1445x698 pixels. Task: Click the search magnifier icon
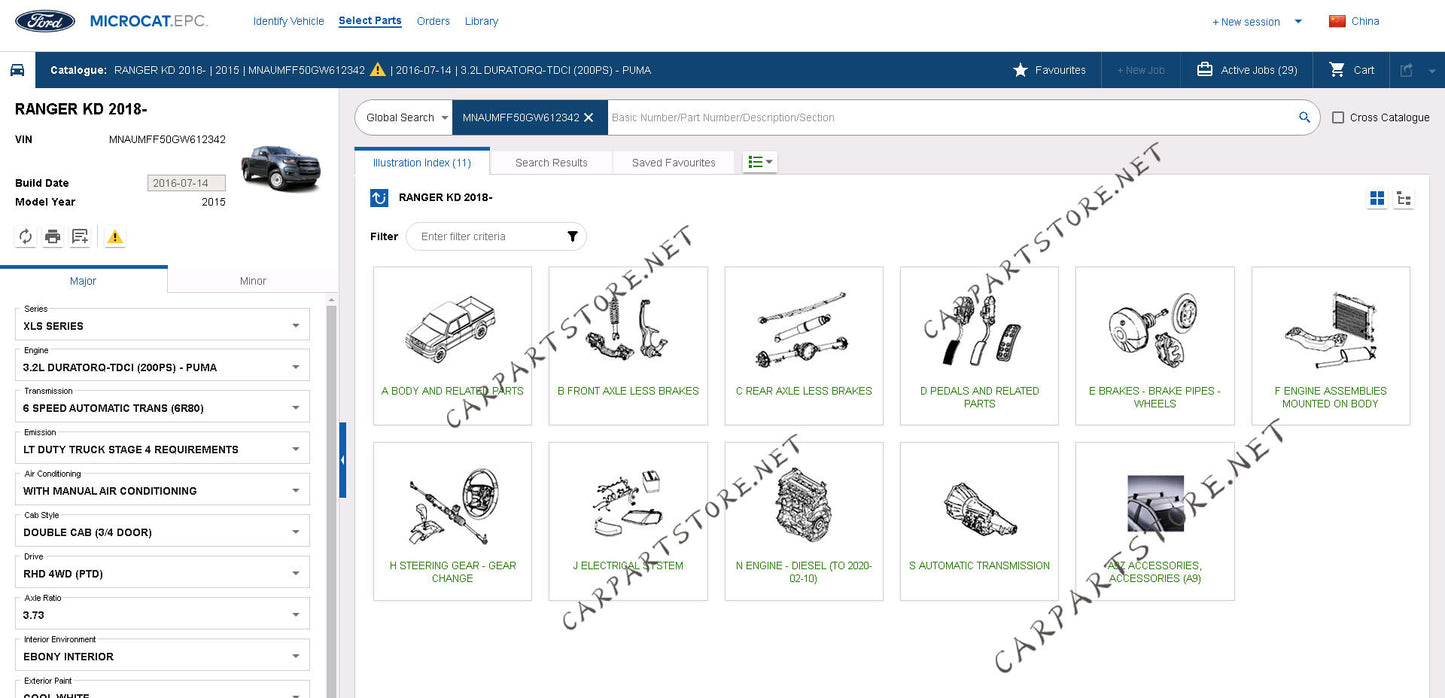pyautogui.click(x=1304, y=117)
